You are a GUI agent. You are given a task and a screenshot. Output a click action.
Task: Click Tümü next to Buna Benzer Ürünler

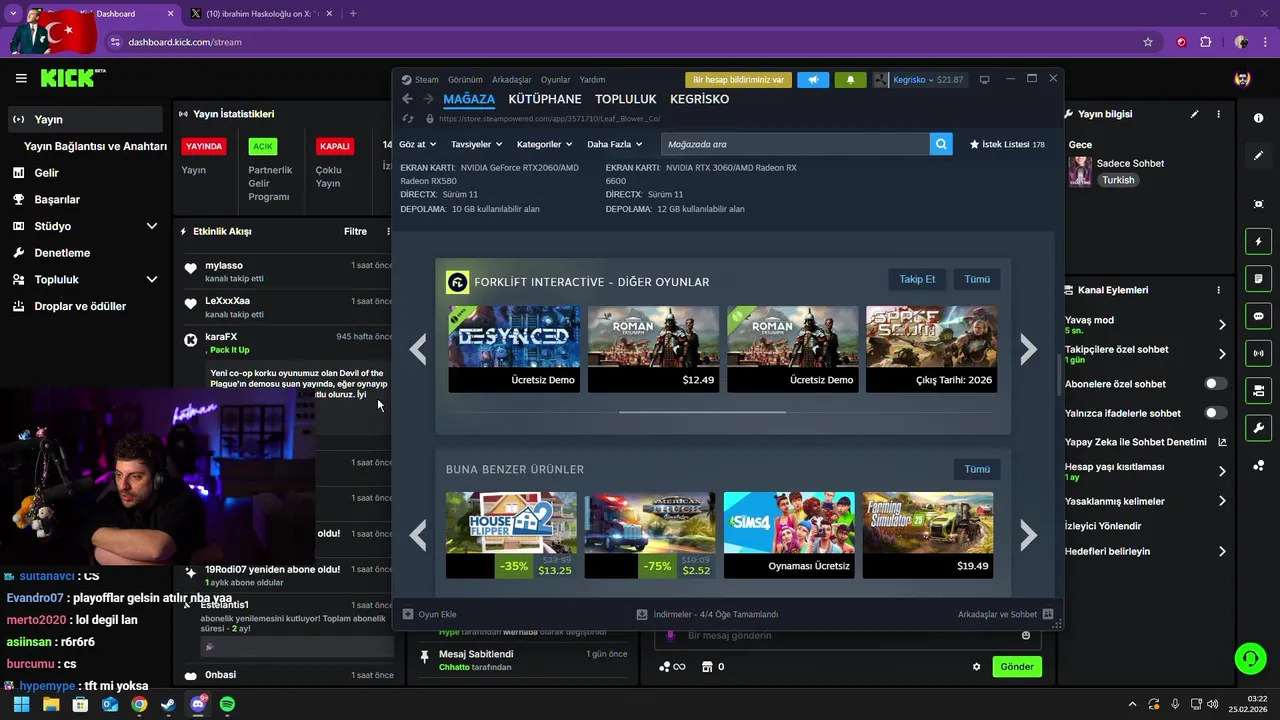(977, 469)
